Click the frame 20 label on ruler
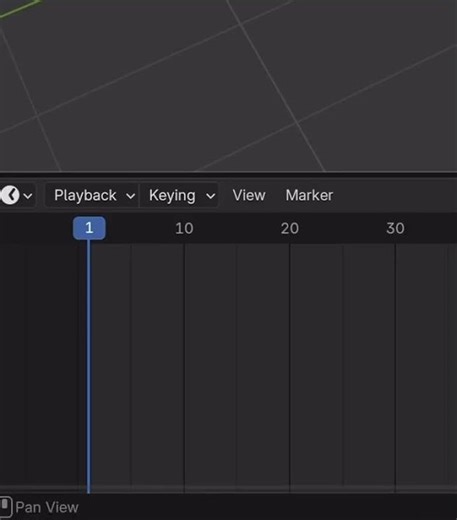The width and height of the screenshot is (457, 520). [x=290, y=229]
